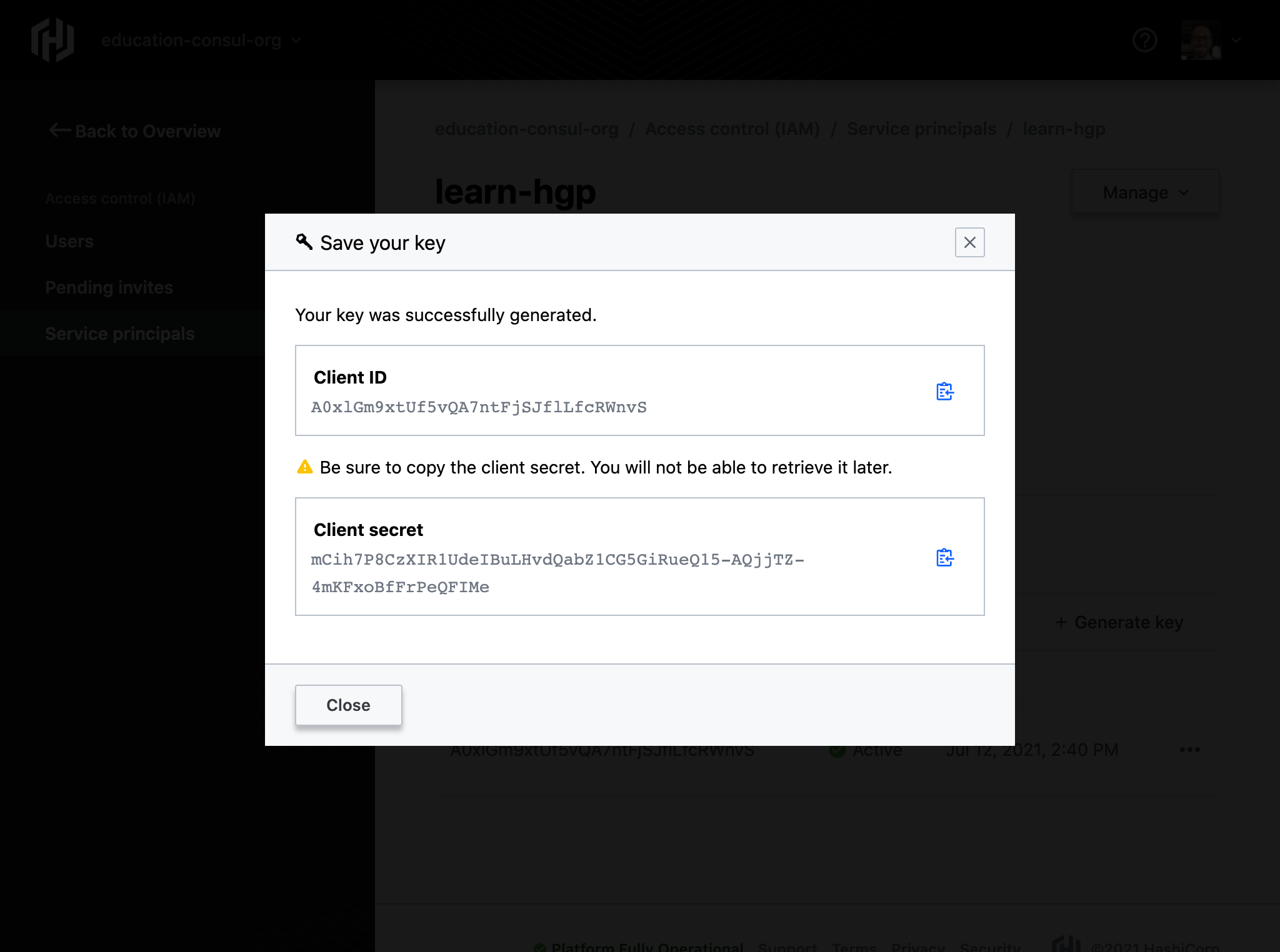Select the Client secret value text

(557, 573)
